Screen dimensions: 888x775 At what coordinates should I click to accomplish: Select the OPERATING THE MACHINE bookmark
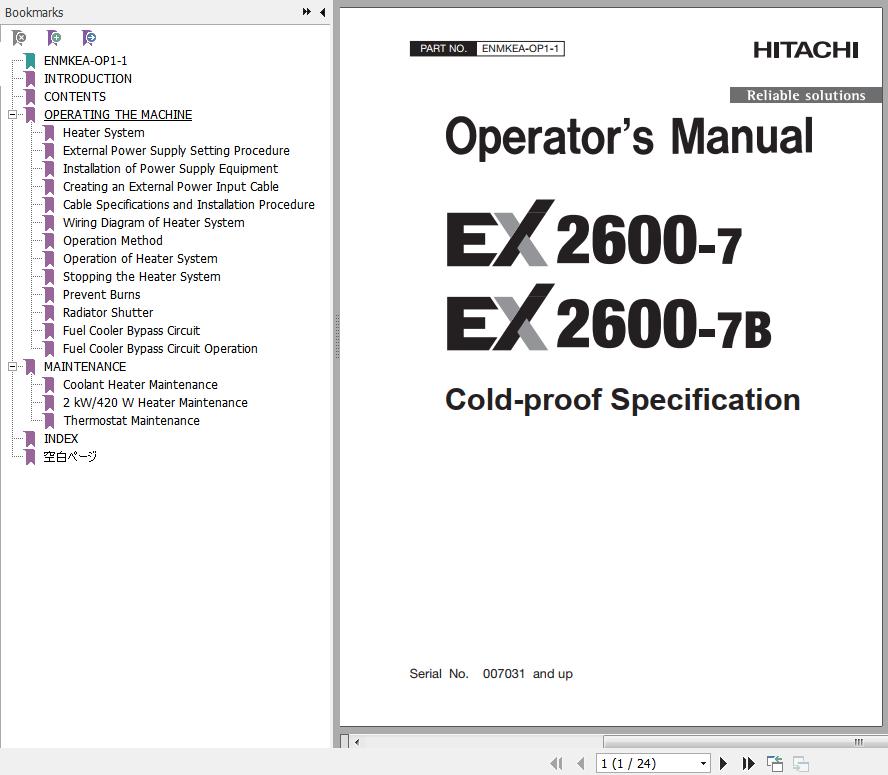pos(118,114)
